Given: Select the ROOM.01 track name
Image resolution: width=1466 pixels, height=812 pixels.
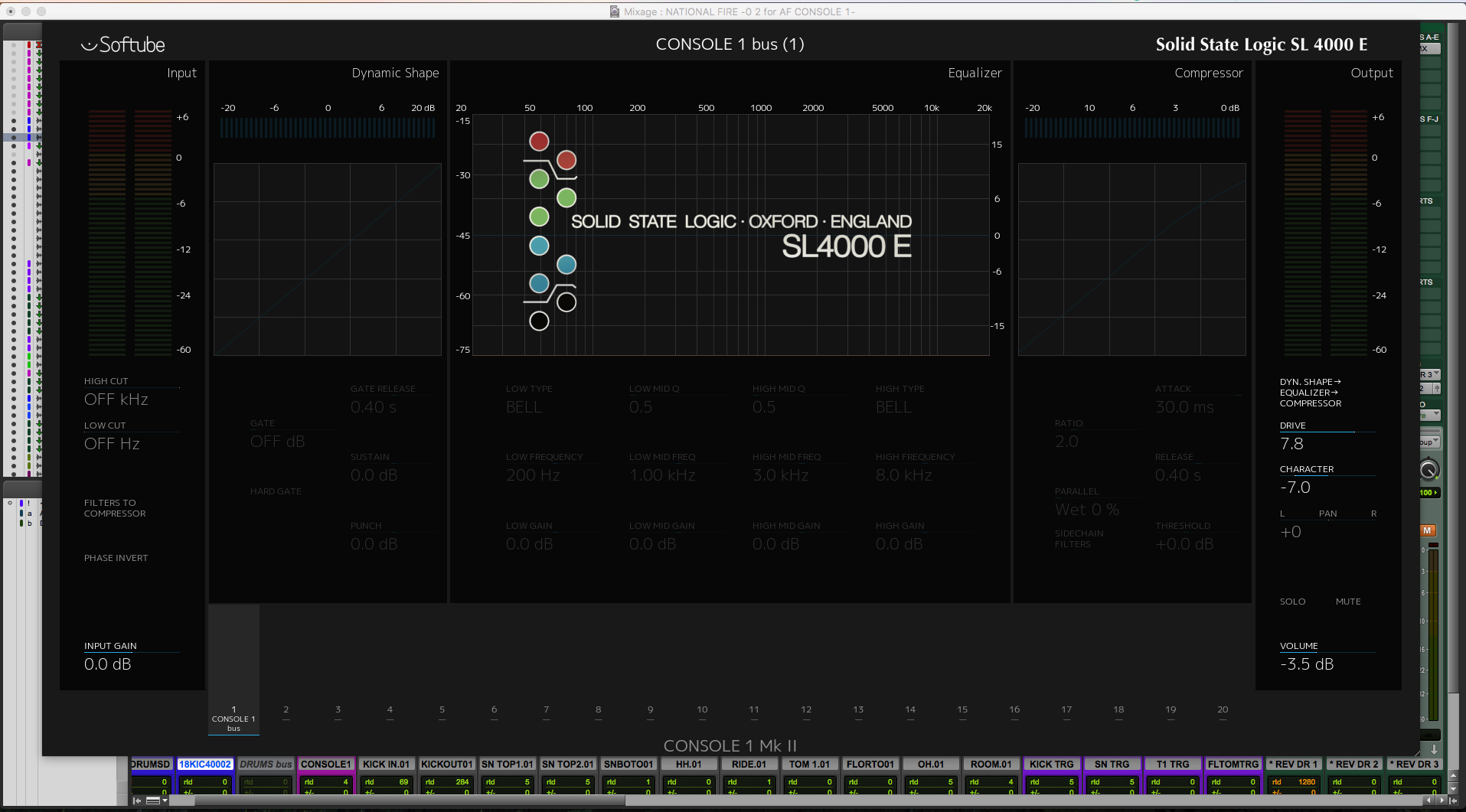Looking at the screenshot, I should [991, 765].
